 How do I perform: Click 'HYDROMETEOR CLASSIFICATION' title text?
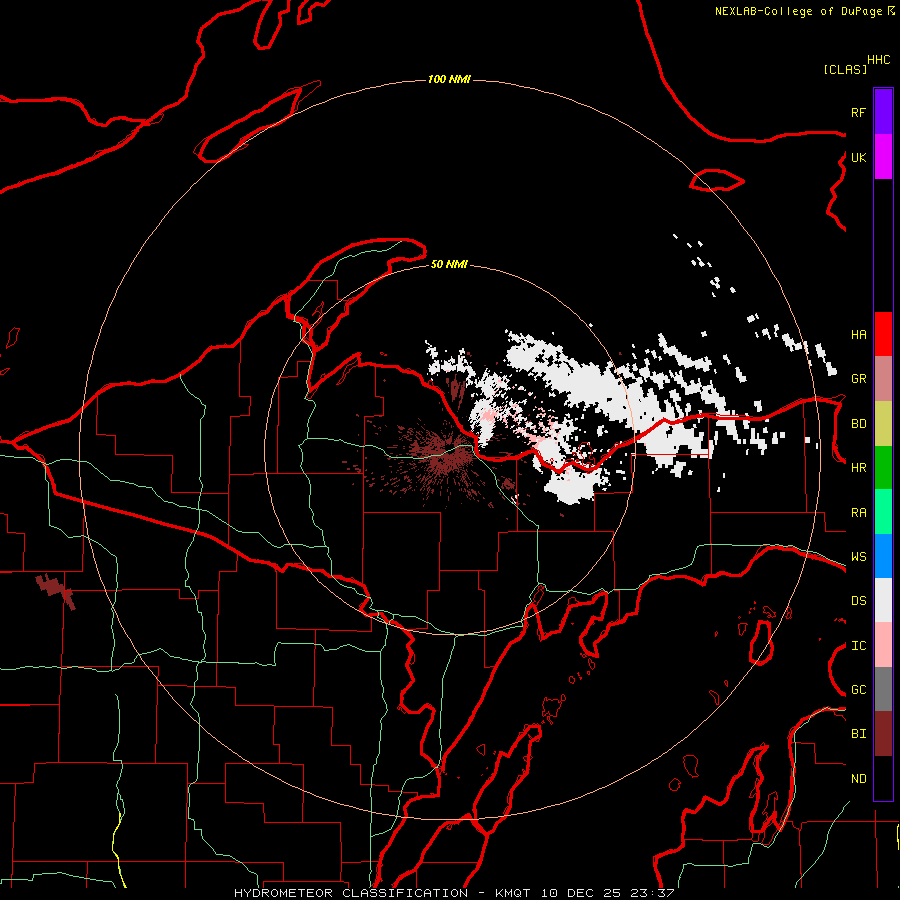tap(351, 893)
